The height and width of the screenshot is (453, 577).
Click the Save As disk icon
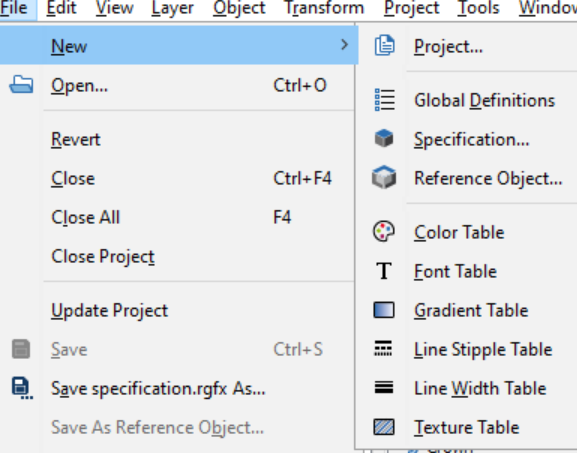coord(22,388)
